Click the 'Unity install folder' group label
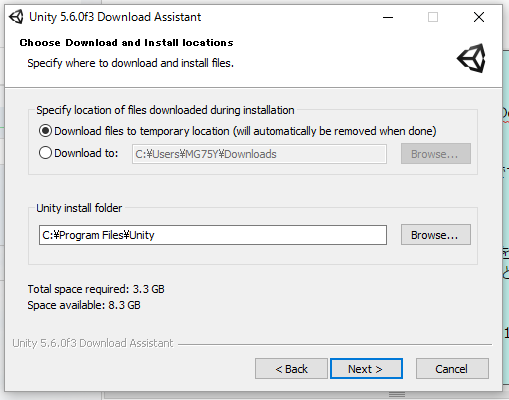The image size is (509, 400). pyautogui.click(x=79, y=208)
